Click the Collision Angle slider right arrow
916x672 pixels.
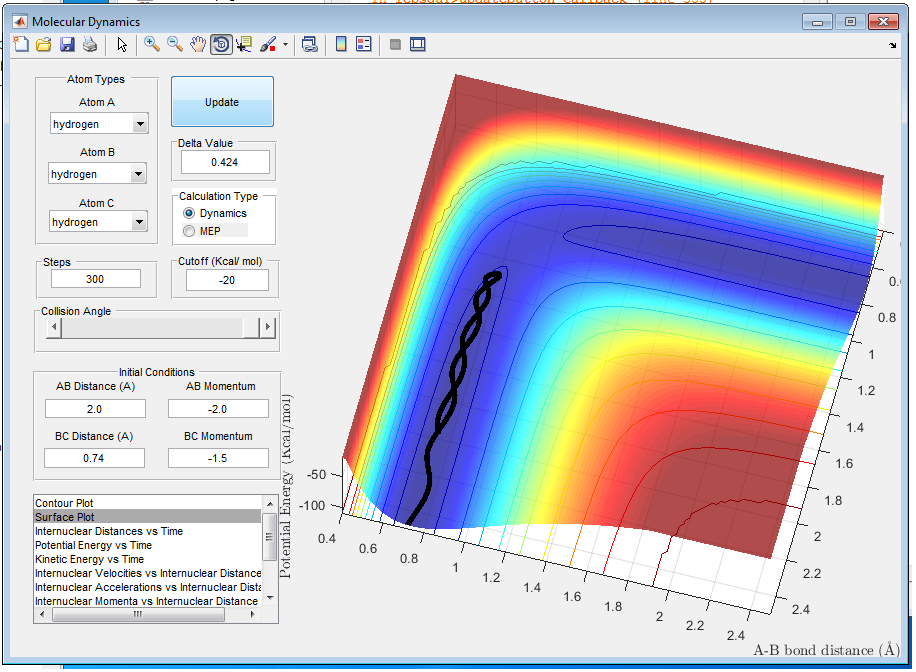click(267, 328)
